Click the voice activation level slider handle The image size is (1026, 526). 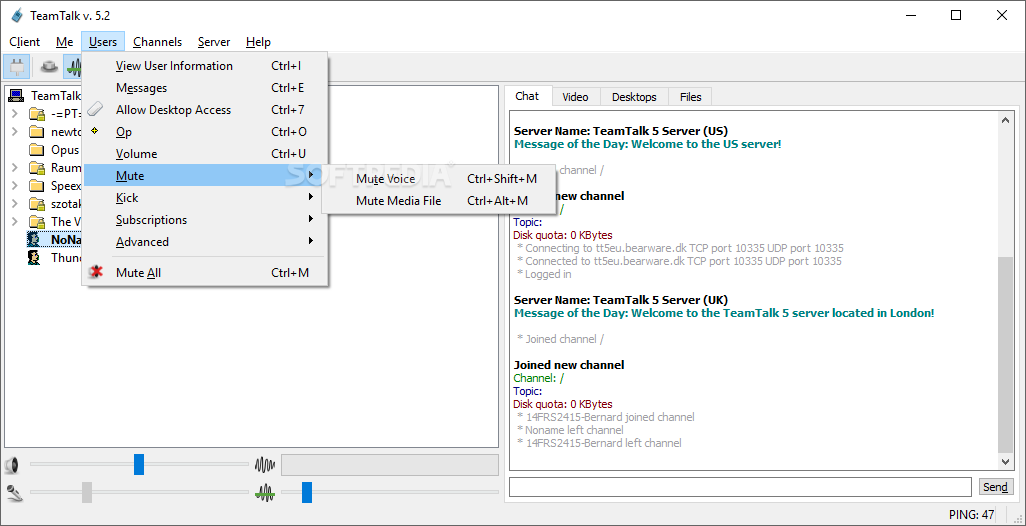click(307, 492)
